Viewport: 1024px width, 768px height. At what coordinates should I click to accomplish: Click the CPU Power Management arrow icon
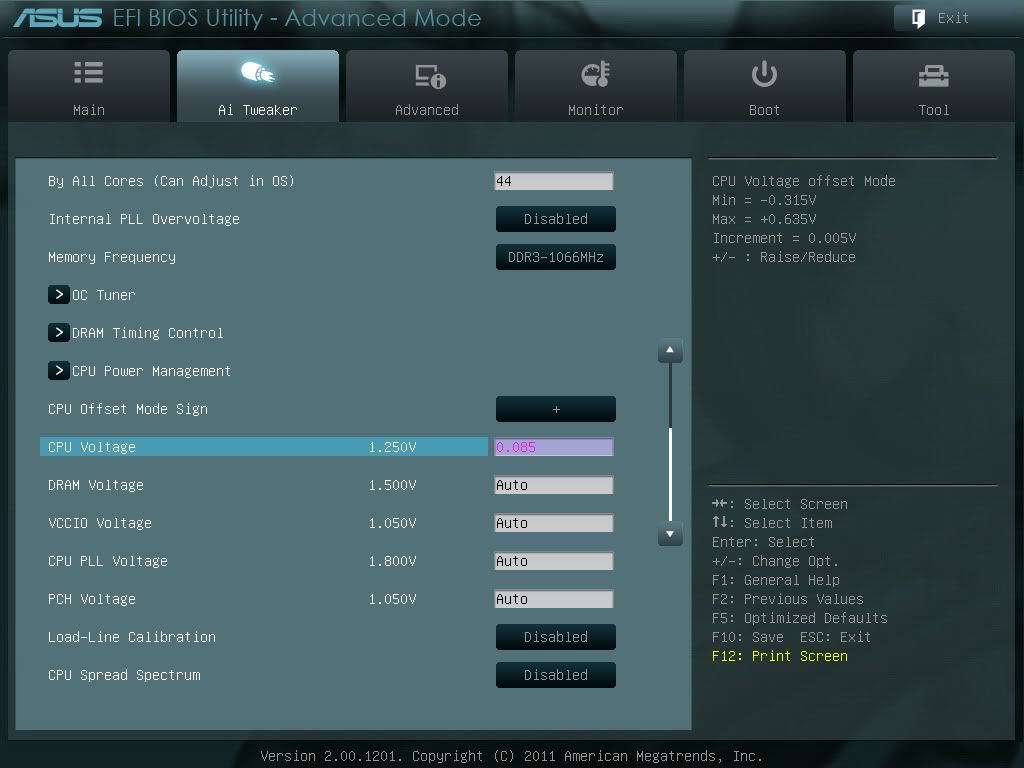coord(59,370)
